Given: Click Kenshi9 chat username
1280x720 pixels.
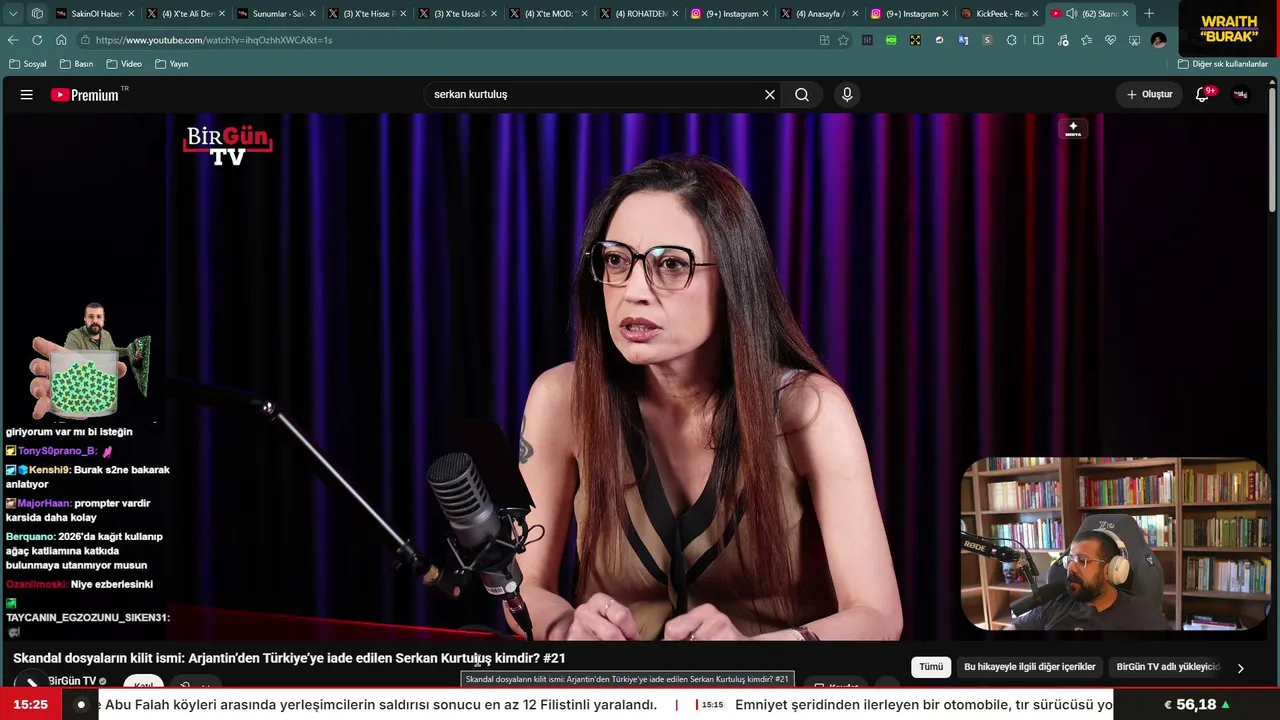Looking at the screenshot, I should [x=49, y=470].
